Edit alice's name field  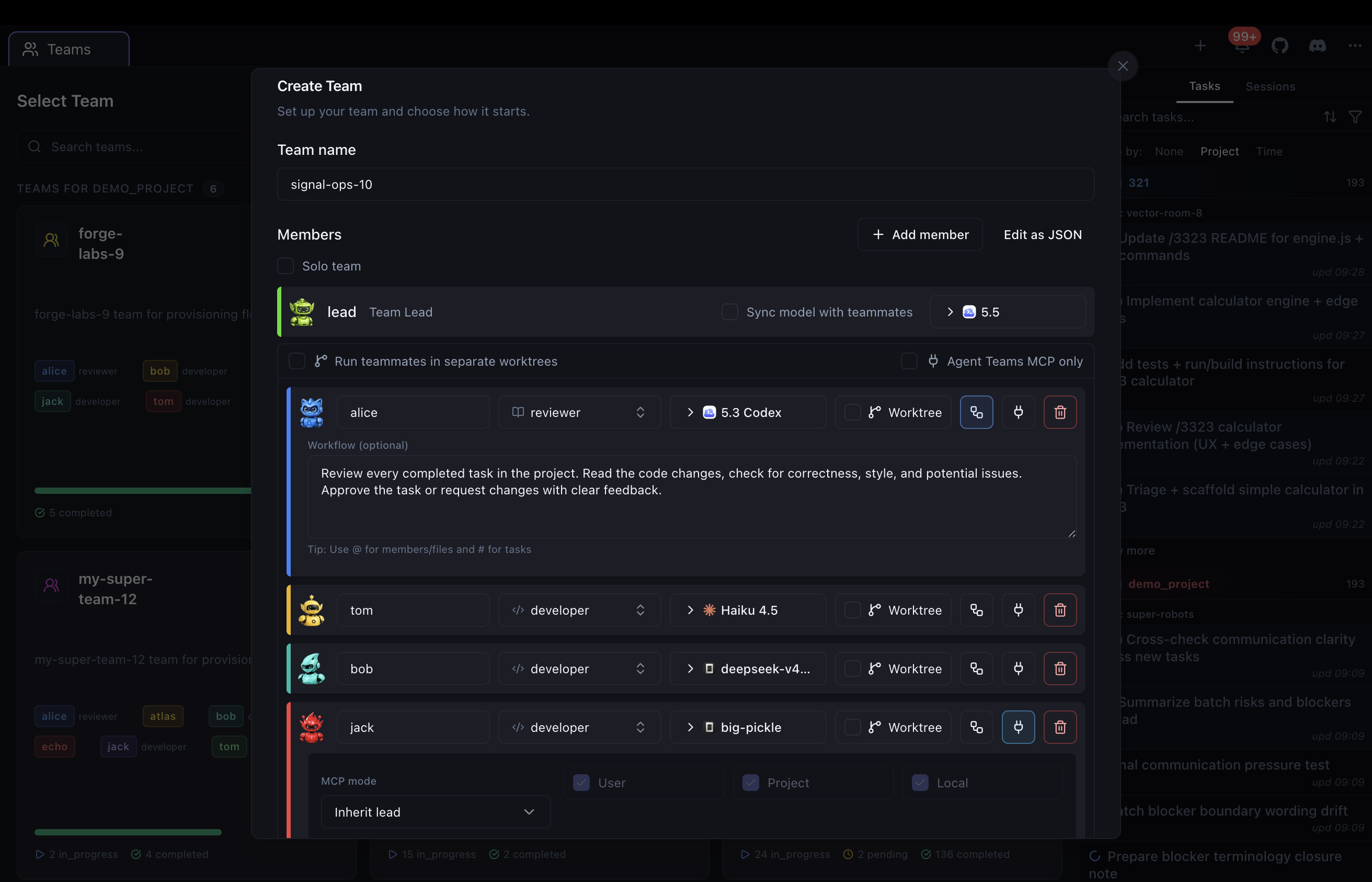click(x=413, y=412)
